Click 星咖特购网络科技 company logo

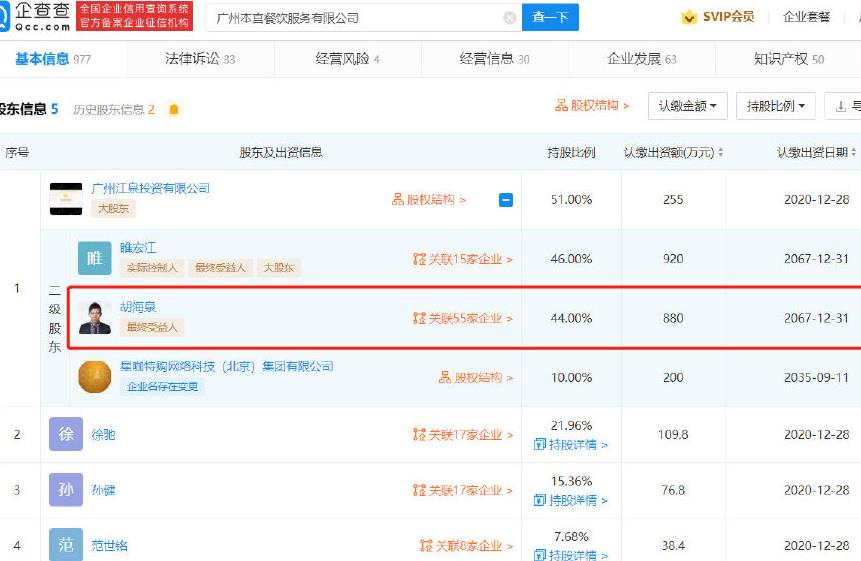[94, 377]
